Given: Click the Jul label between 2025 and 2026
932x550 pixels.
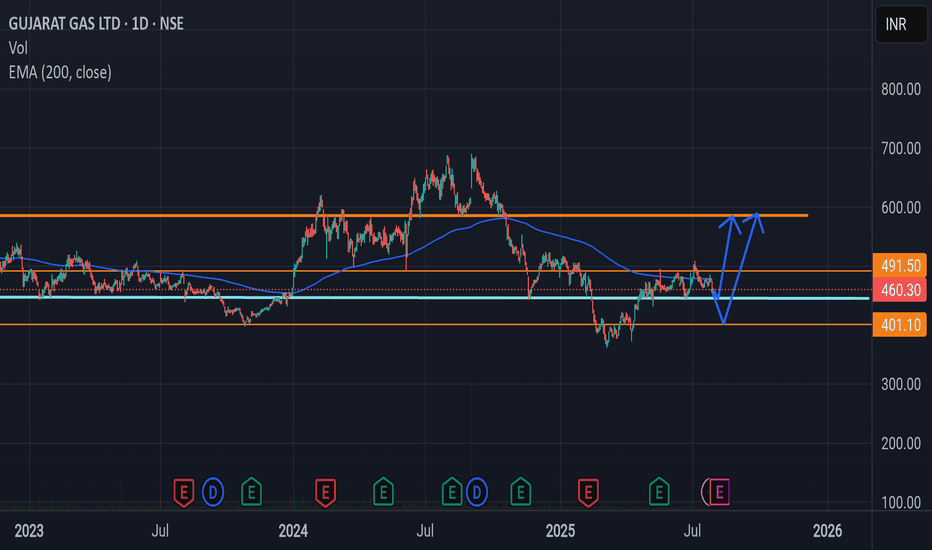Looking at the screenshot, I should click(692, 531).
